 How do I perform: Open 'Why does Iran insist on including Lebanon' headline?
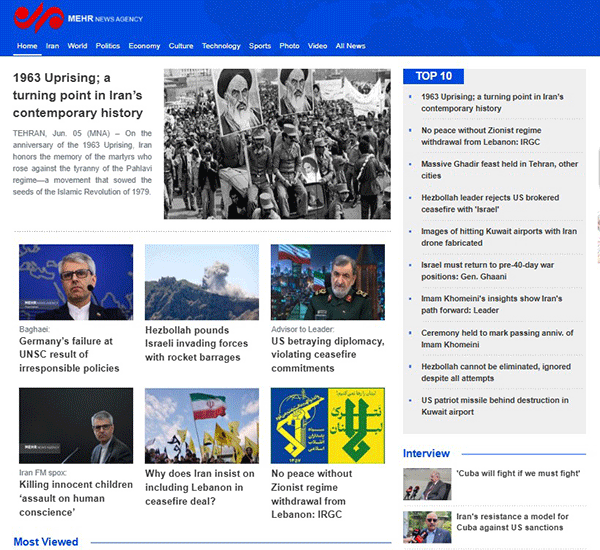[200, 487]
